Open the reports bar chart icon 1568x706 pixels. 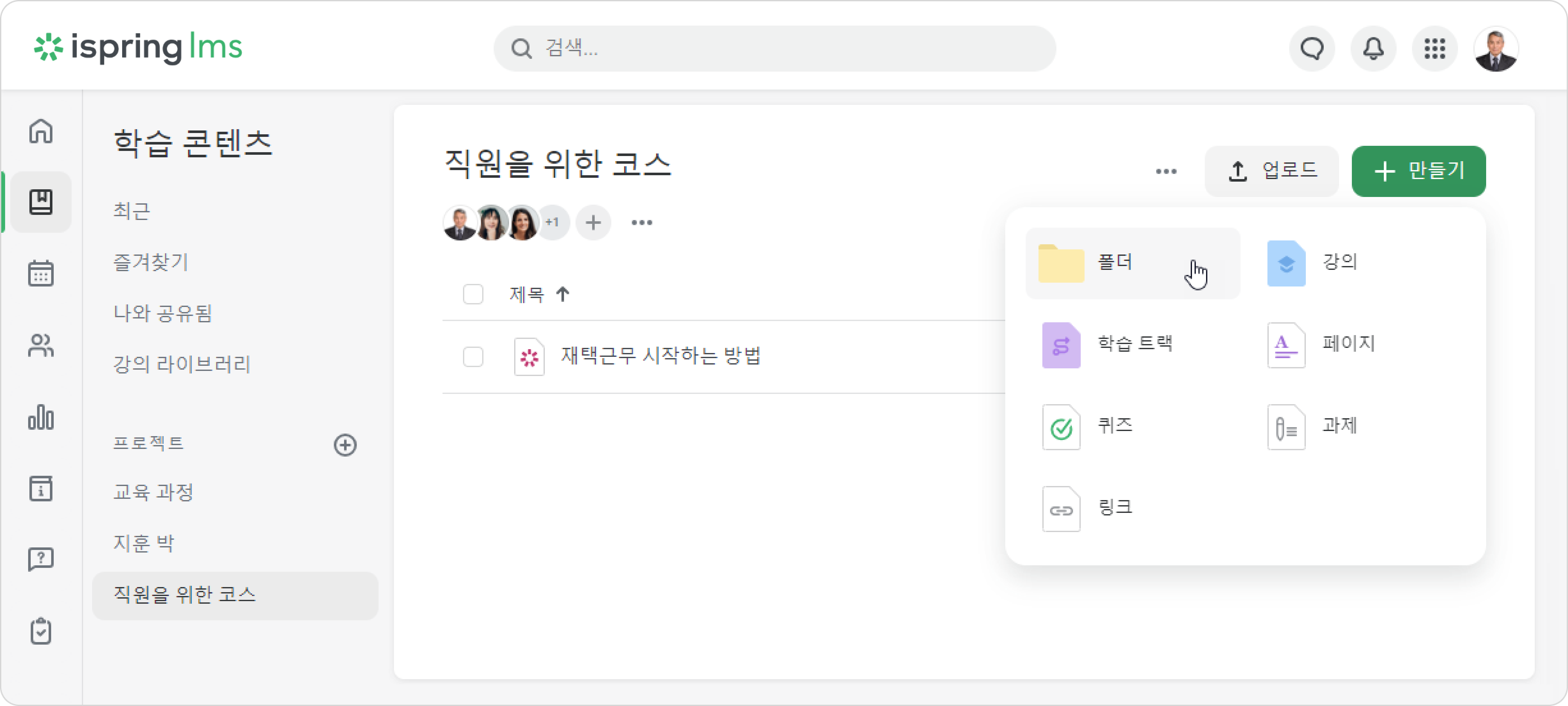[41, 417]
